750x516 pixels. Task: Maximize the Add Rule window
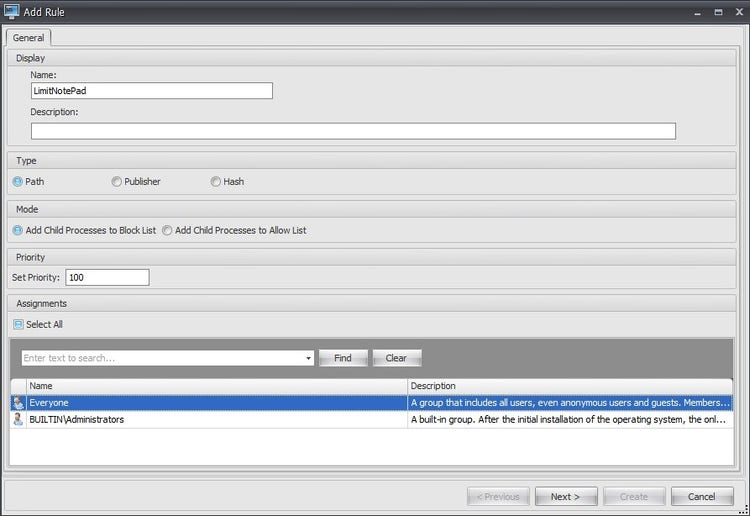(718, 12)
